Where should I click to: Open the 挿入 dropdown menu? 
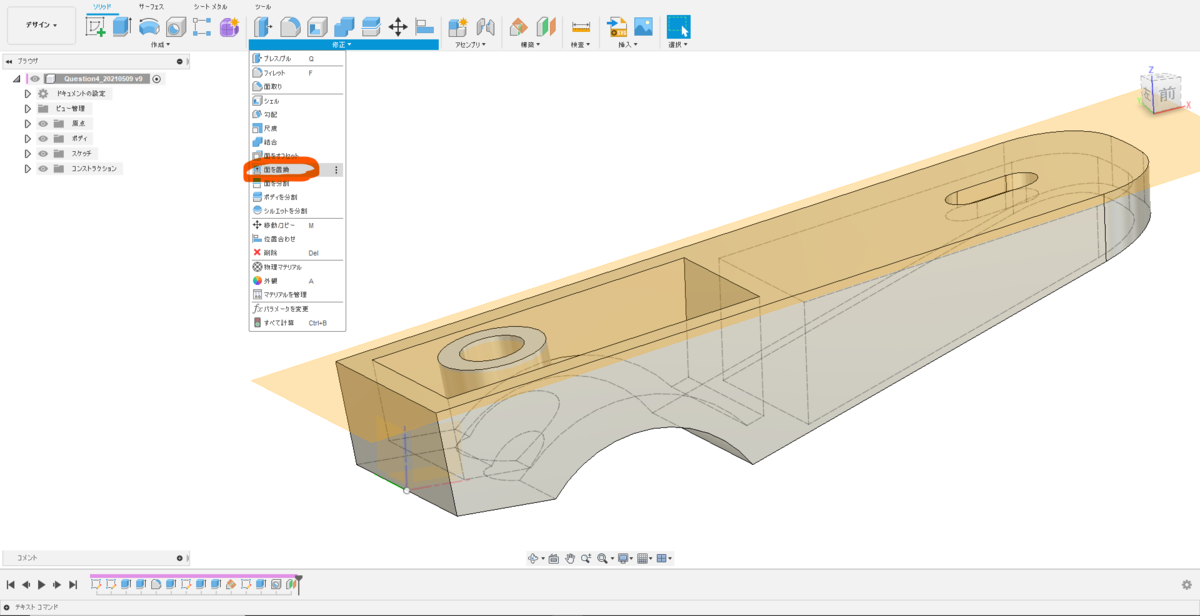pos(629,45)
